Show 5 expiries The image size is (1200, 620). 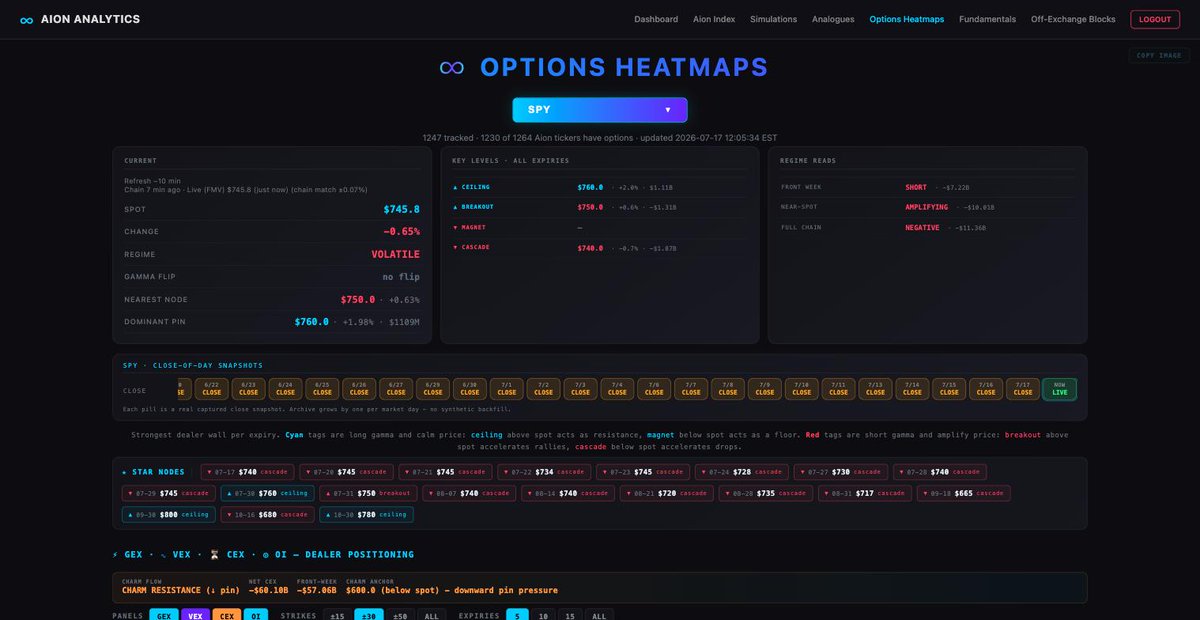tap(517, 616)
